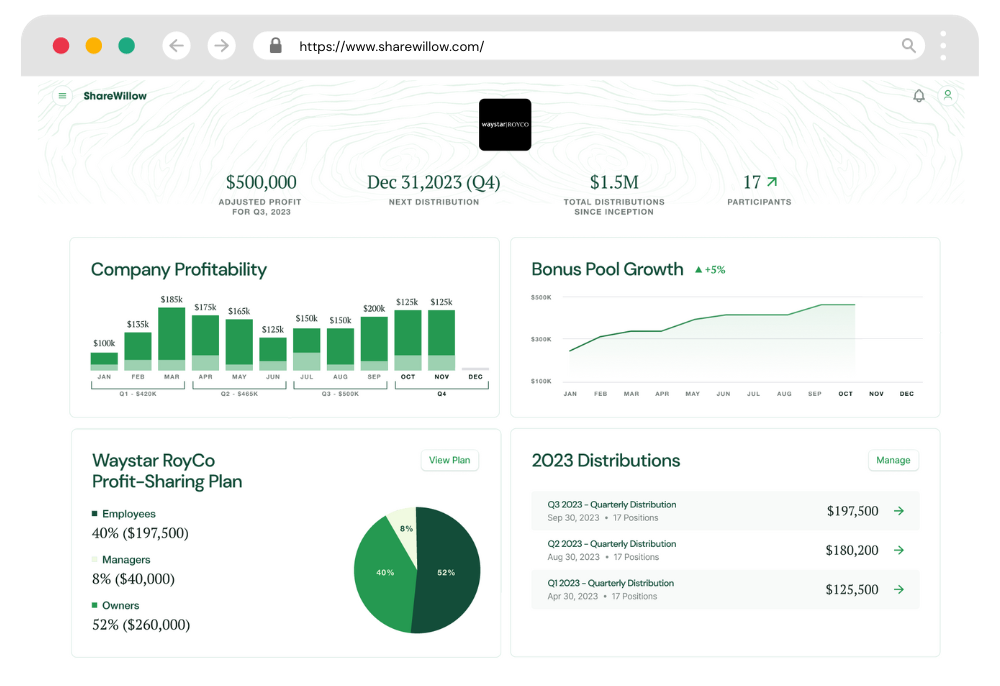
Task: Toggle the Employees legend marker
Action: pos(93,513)
